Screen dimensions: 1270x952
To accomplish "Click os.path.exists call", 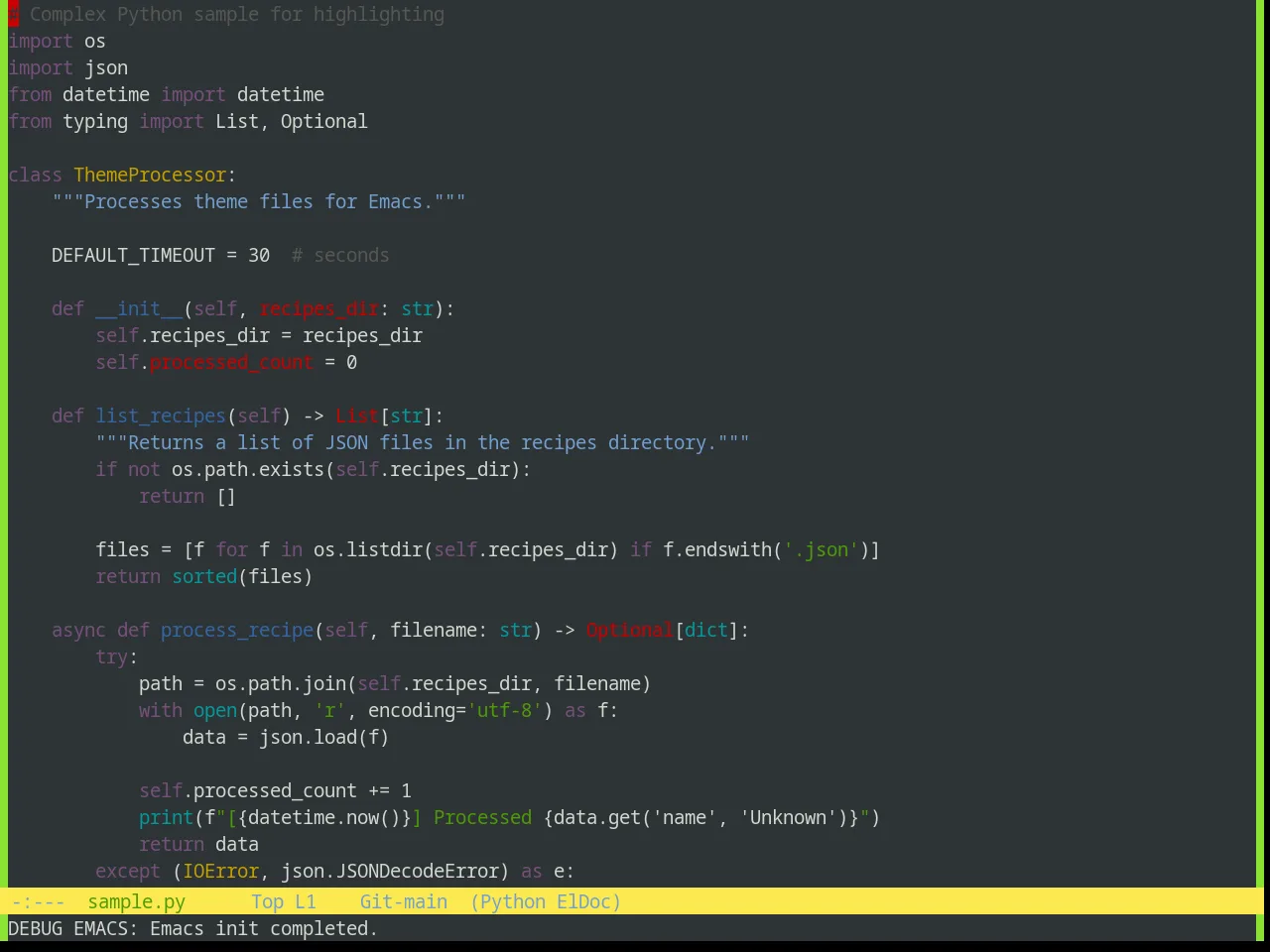I will pyautogui.click(x=247, y=469).
